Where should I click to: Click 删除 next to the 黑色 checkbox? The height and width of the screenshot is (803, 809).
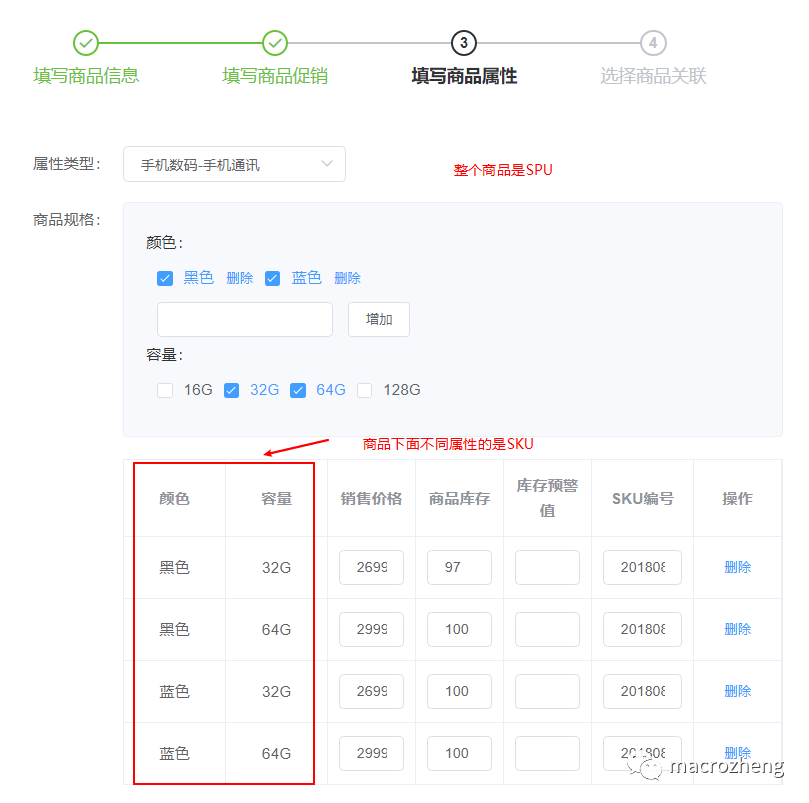[240, 278]
